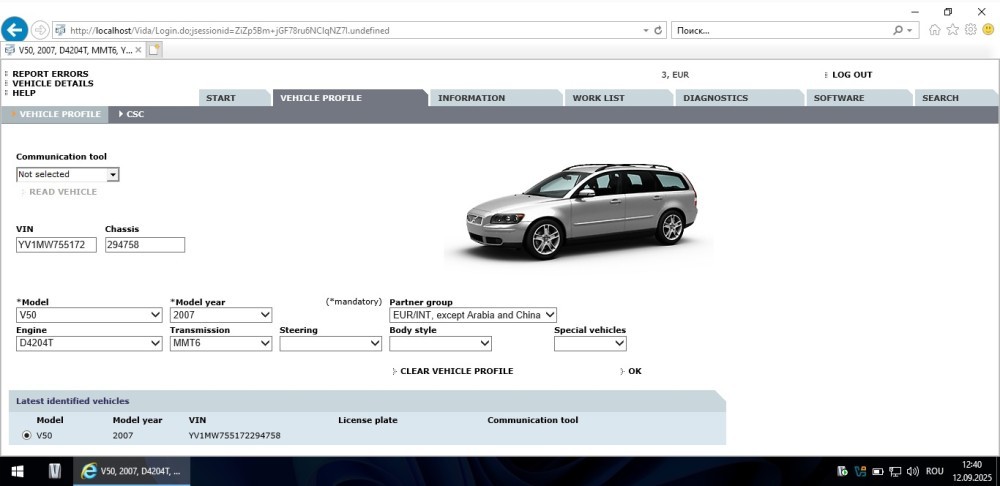This screenshot has height=486, width=1000.
Task: Click the favorites star icon
Action: click(x=952, y=30)
